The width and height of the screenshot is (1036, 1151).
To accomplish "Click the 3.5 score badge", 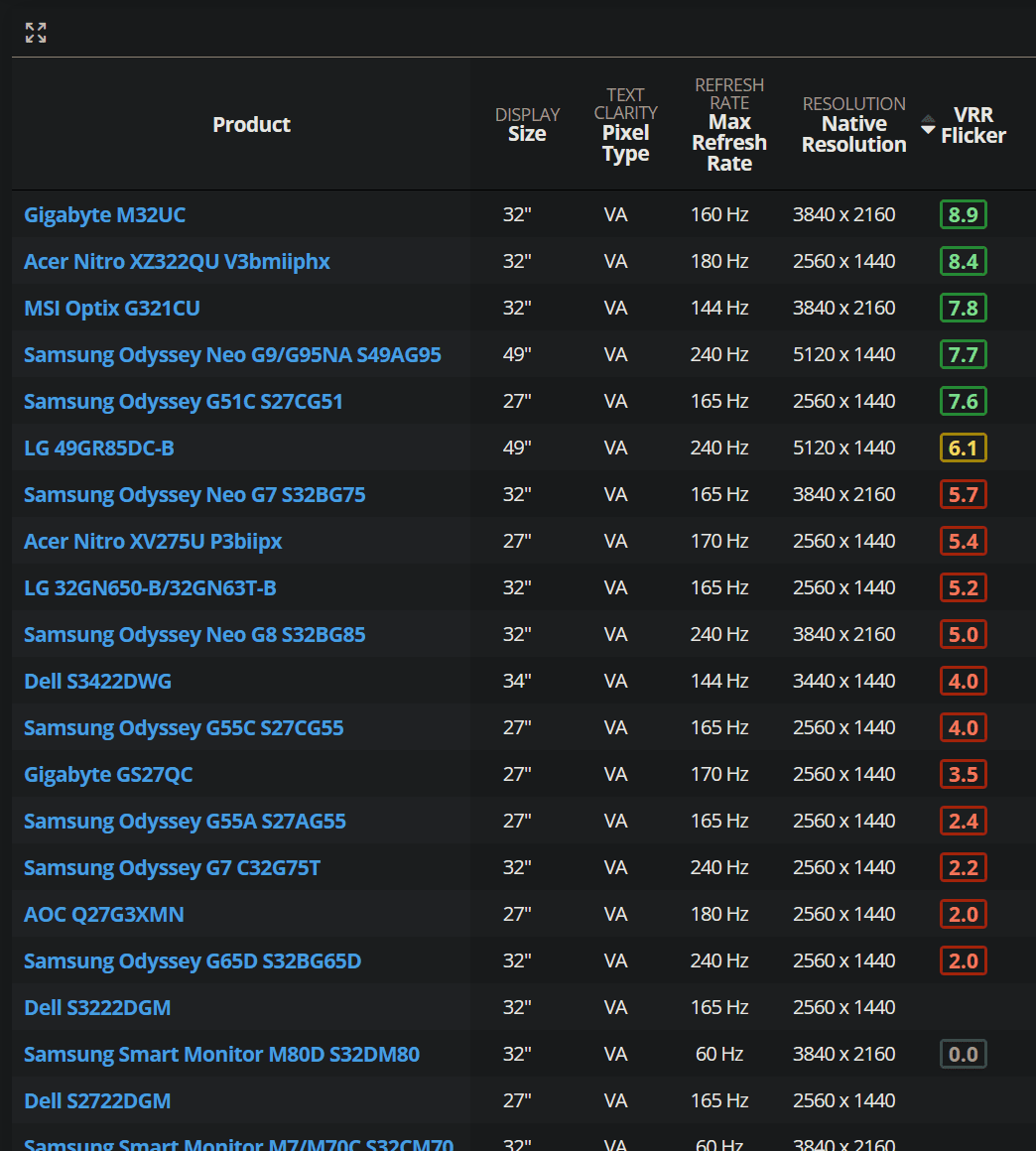I will (964, 774).
